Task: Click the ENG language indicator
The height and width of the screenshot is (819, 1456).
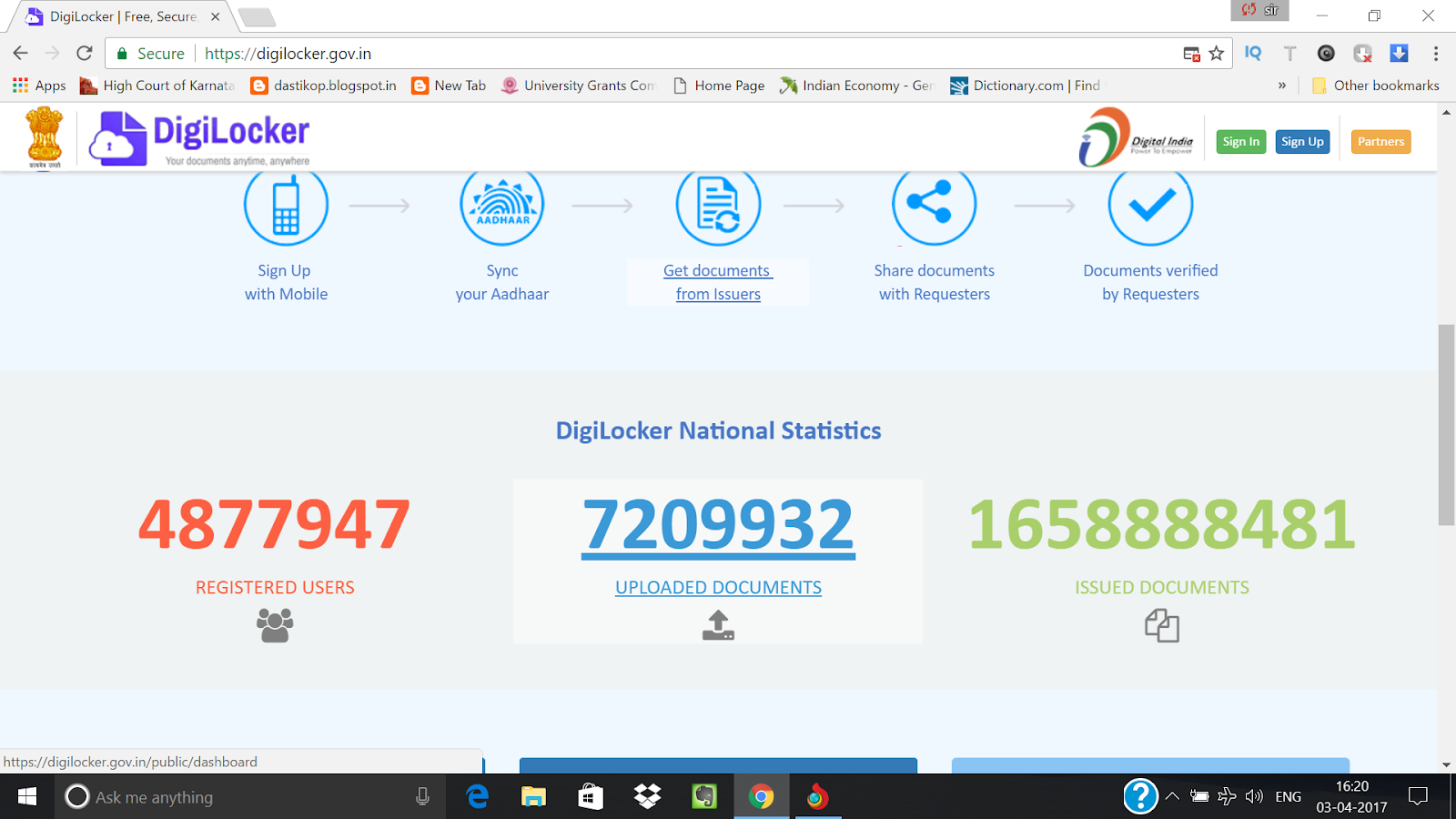Action: pos(1288,797)
